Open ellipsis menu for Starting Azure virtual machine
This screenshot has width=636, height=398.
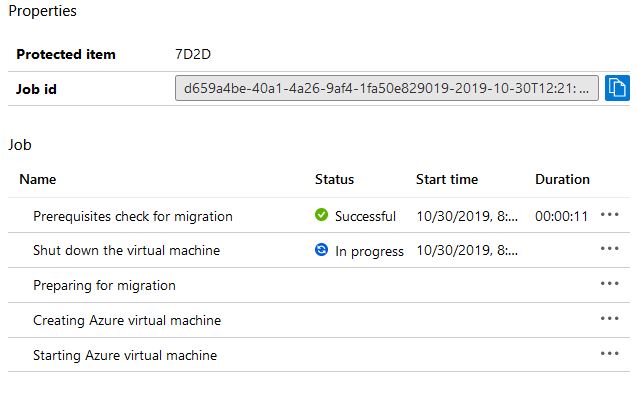pyautogui.click(x=609, y=353)
